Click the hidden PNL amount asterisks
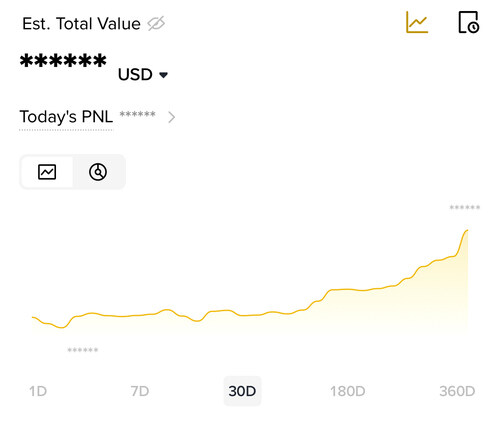 tap(138, 114)
